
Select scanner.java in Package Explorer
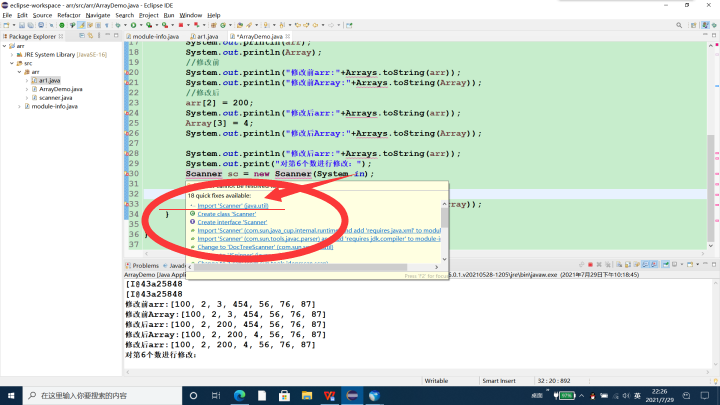point(53,98)
